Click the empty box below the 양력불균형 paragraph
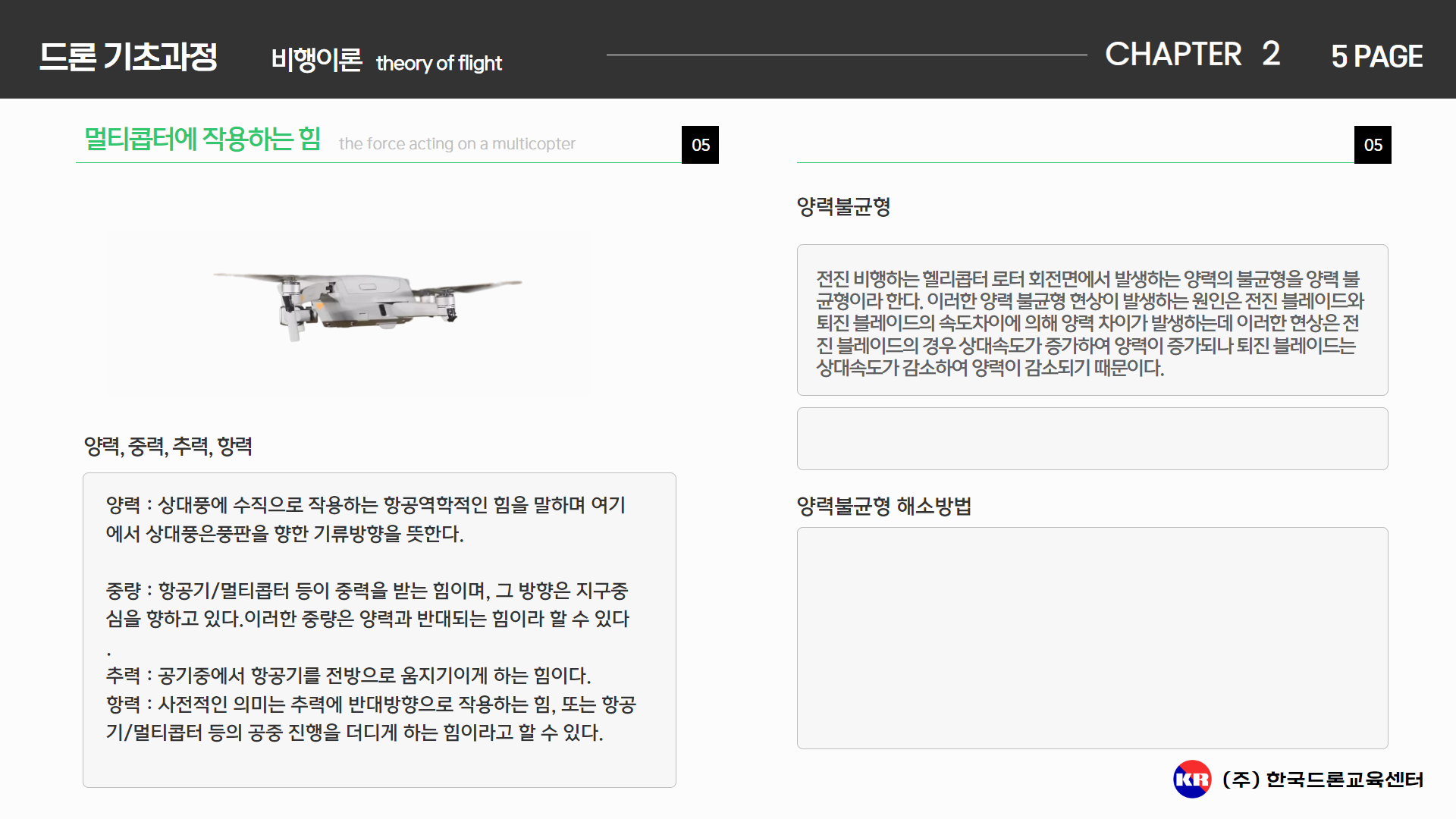1456x819 pixels. click(1092, 439)
